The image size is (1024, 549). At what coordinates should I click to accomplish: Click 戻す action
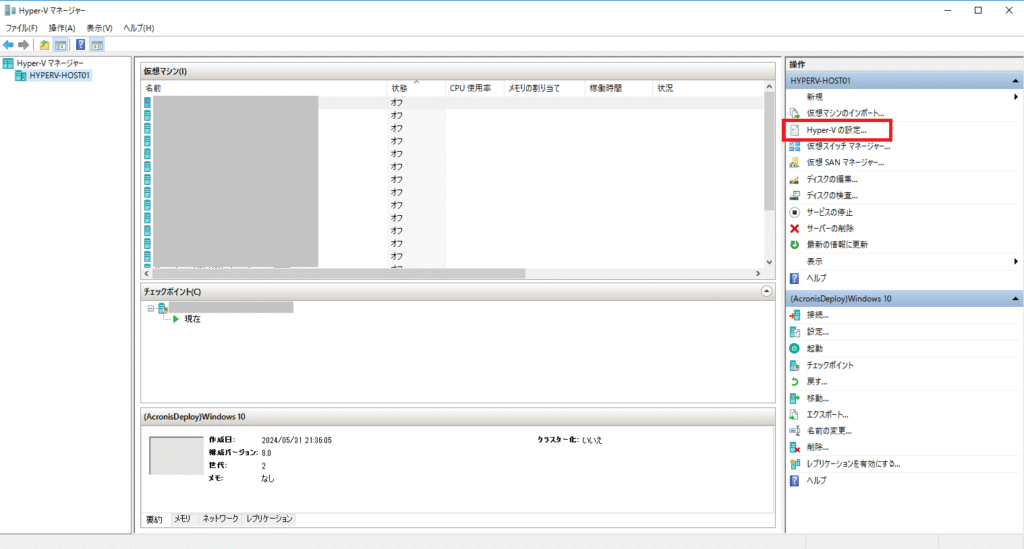pyautogui.click(x=817, y=381)
